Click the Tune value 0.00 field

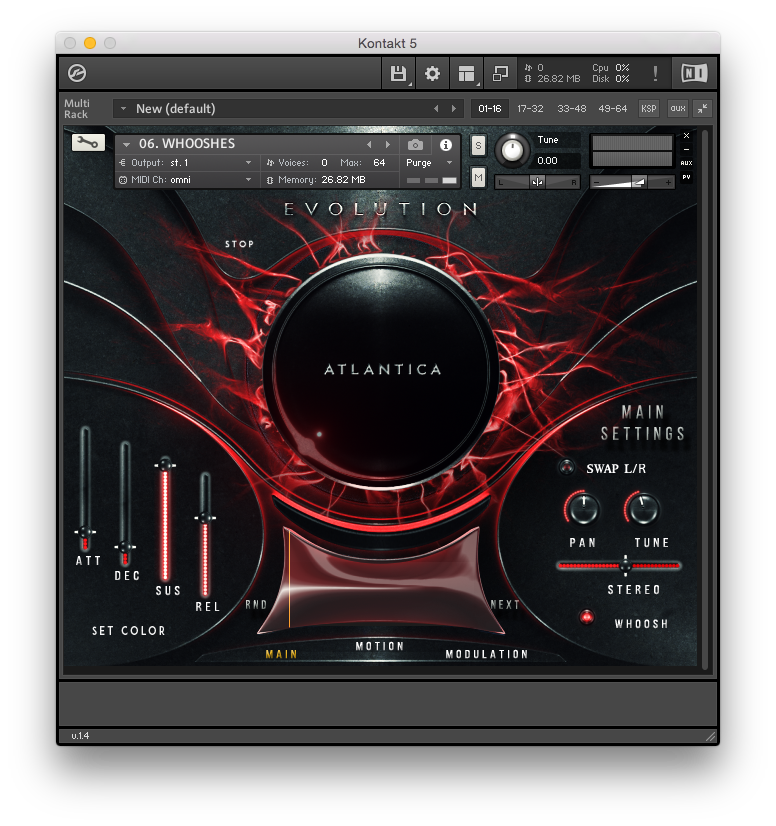pyautogui.click(x=557, y=160)
